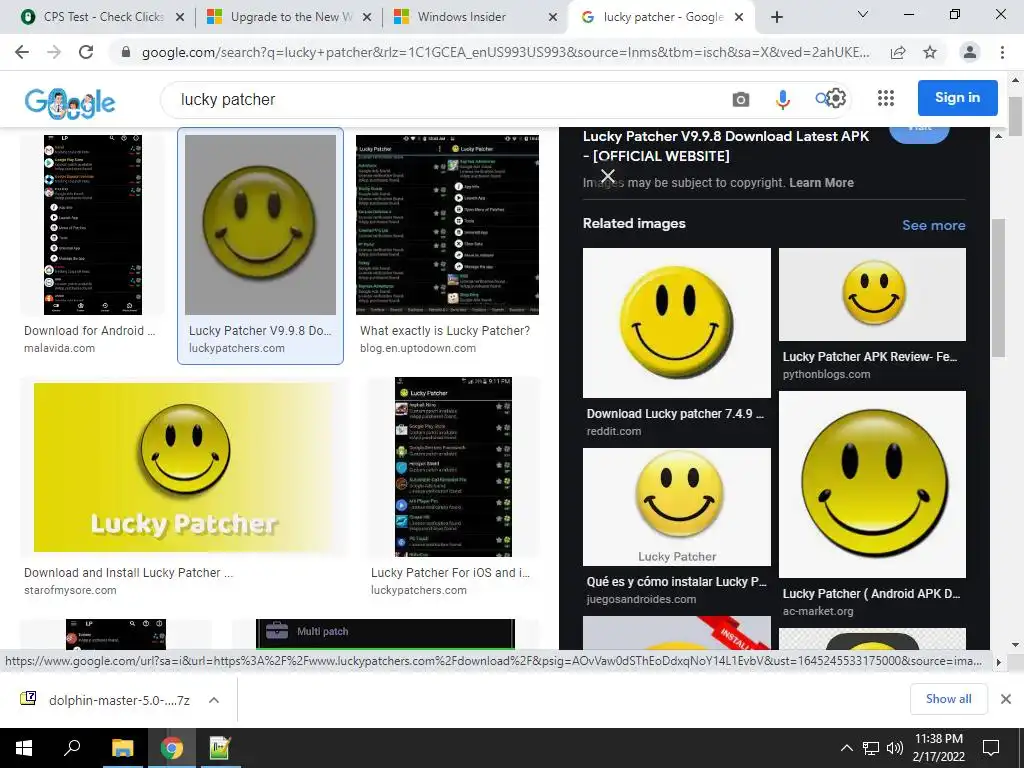
Task: Open Google search settings gear
Action: tap(836, 98)
